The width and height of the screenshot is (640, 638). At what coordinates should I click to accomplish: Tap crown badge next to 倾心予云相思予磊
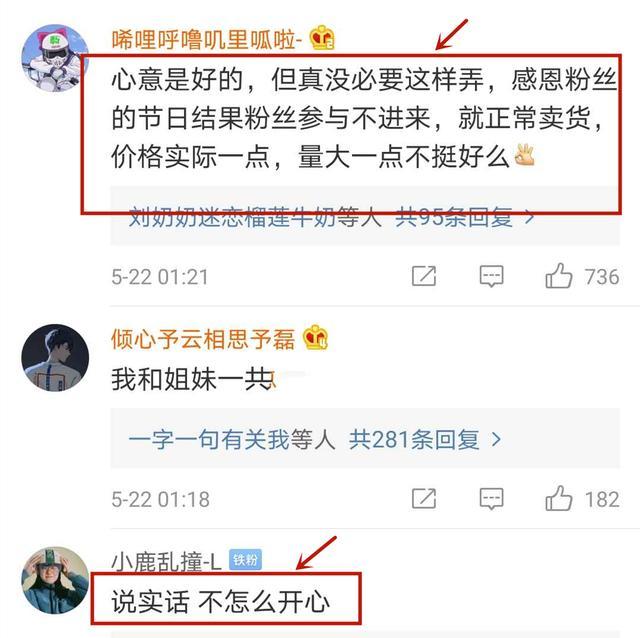tap(315, 338)
